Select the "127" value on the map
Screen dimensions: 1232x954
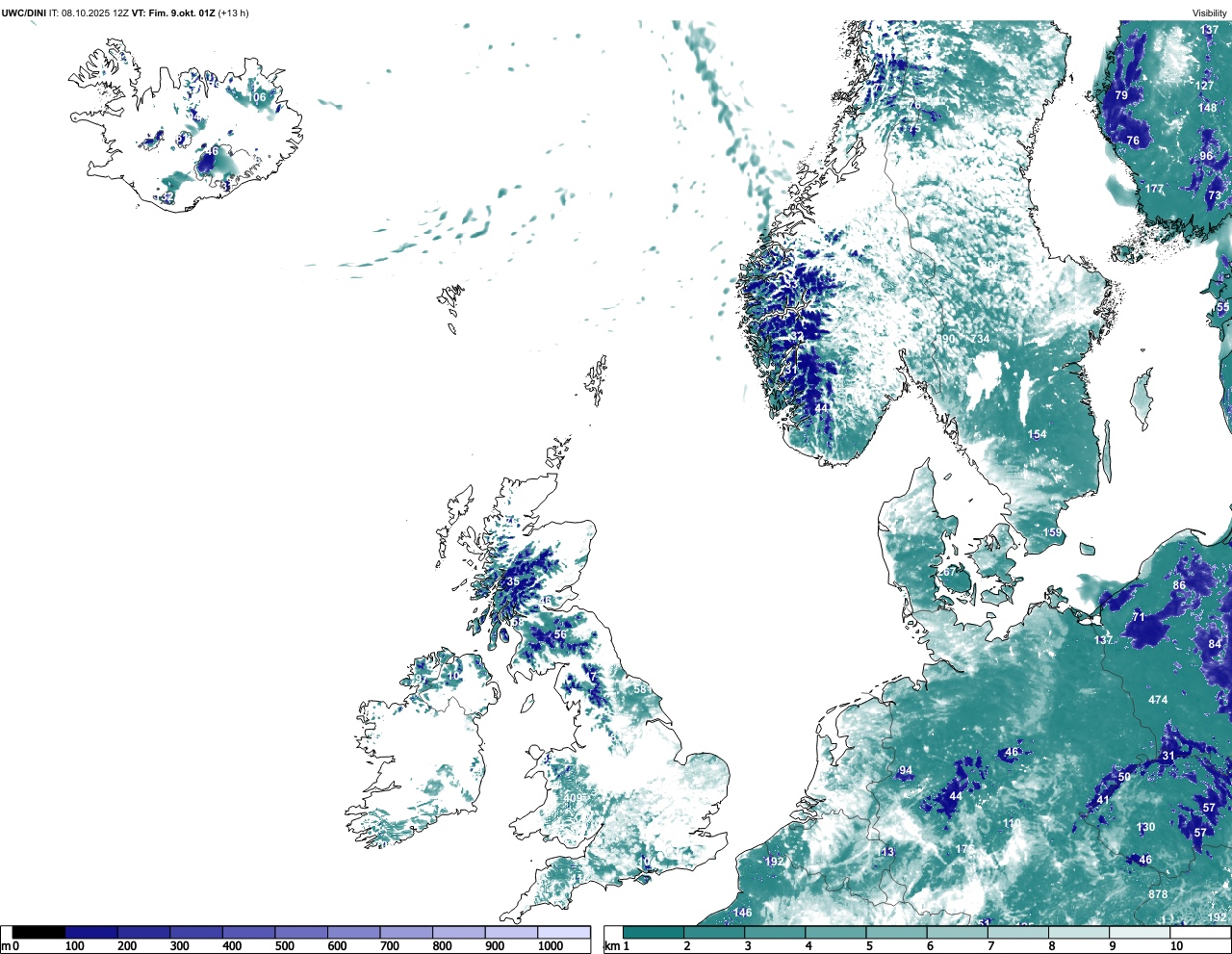(1205, 86)
